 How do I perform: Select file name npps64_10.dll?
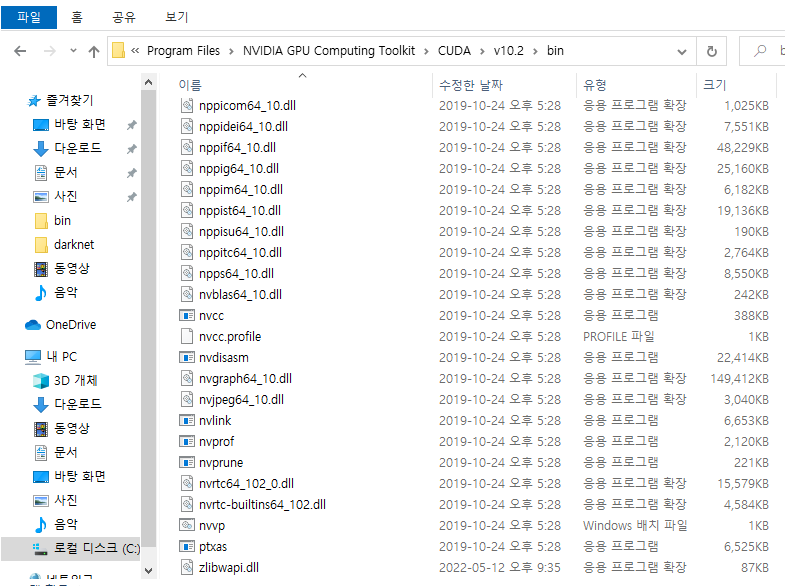pyautogui.click(x=236, y=274)
